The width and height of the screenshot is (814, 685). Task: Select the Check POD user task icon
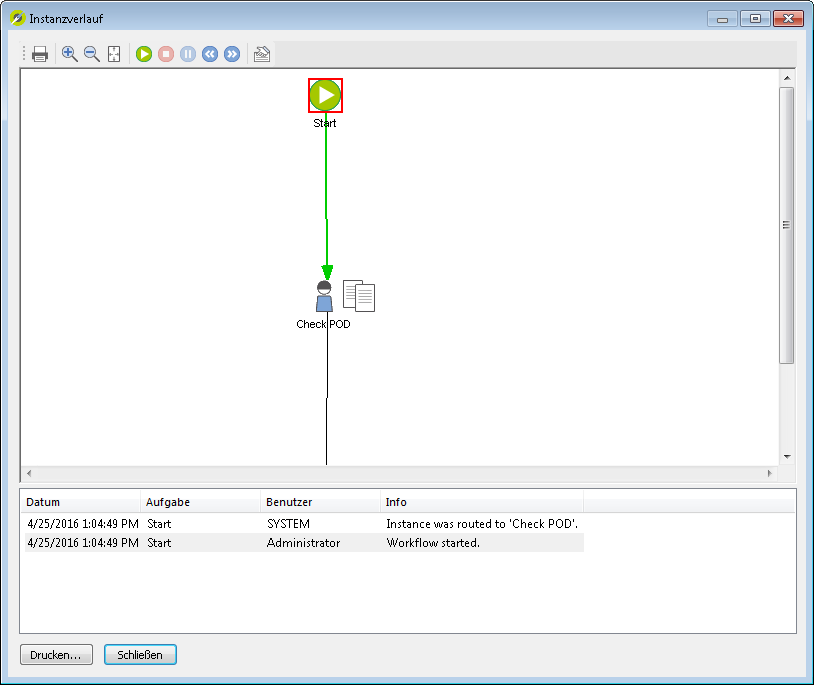[324, 296]
